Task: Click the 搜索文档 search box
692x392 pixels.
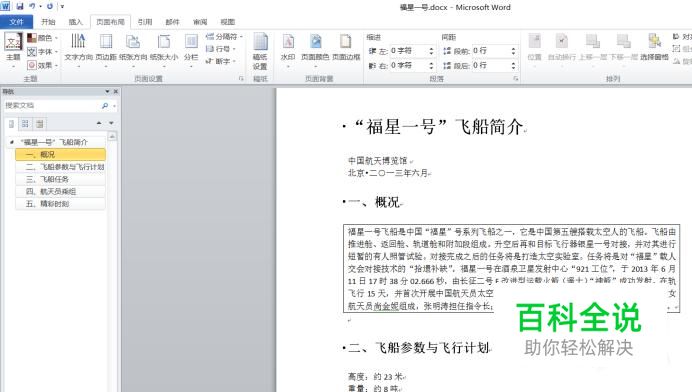Action: (52, 106)
